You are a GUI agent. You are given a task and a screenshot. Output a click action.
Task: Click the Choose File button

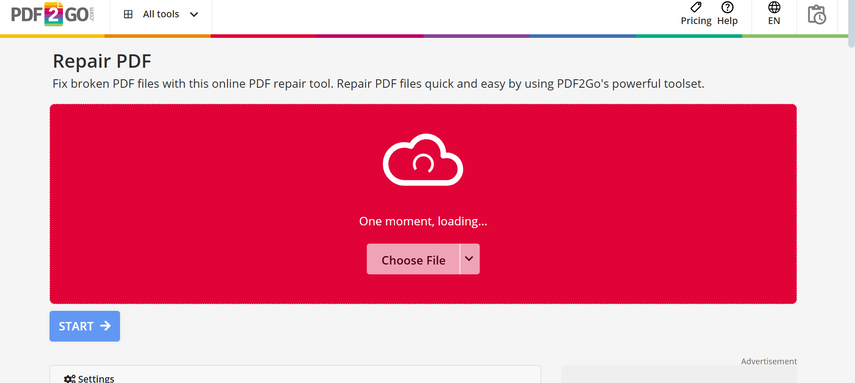coord(413,260)
